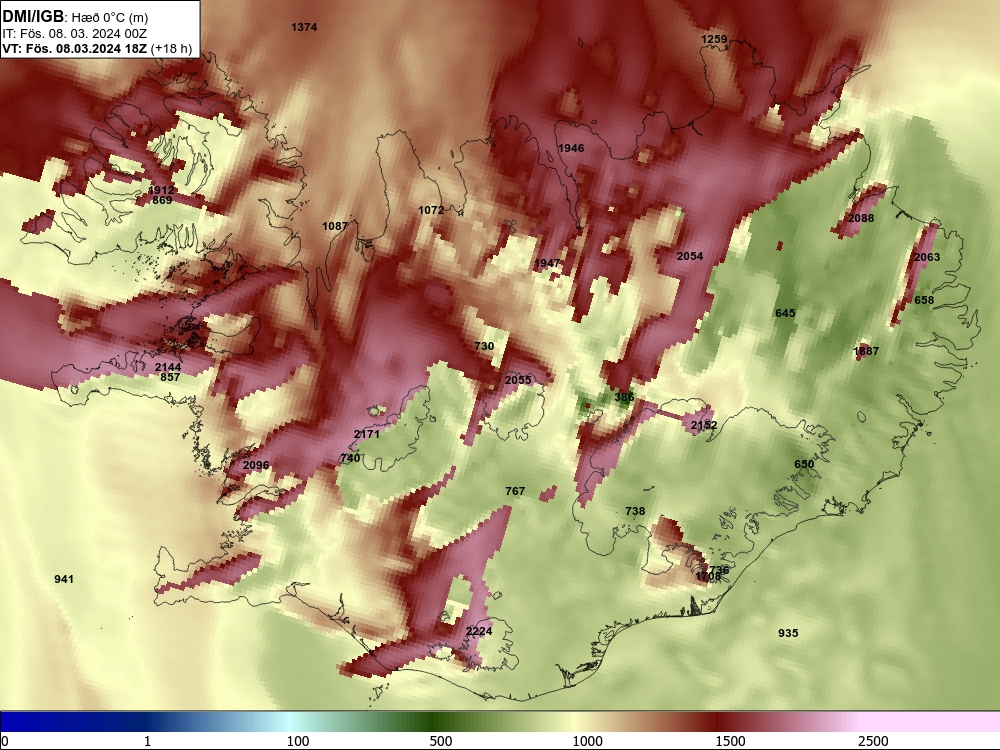Click the color scale label 100

[x=297, y=741]
